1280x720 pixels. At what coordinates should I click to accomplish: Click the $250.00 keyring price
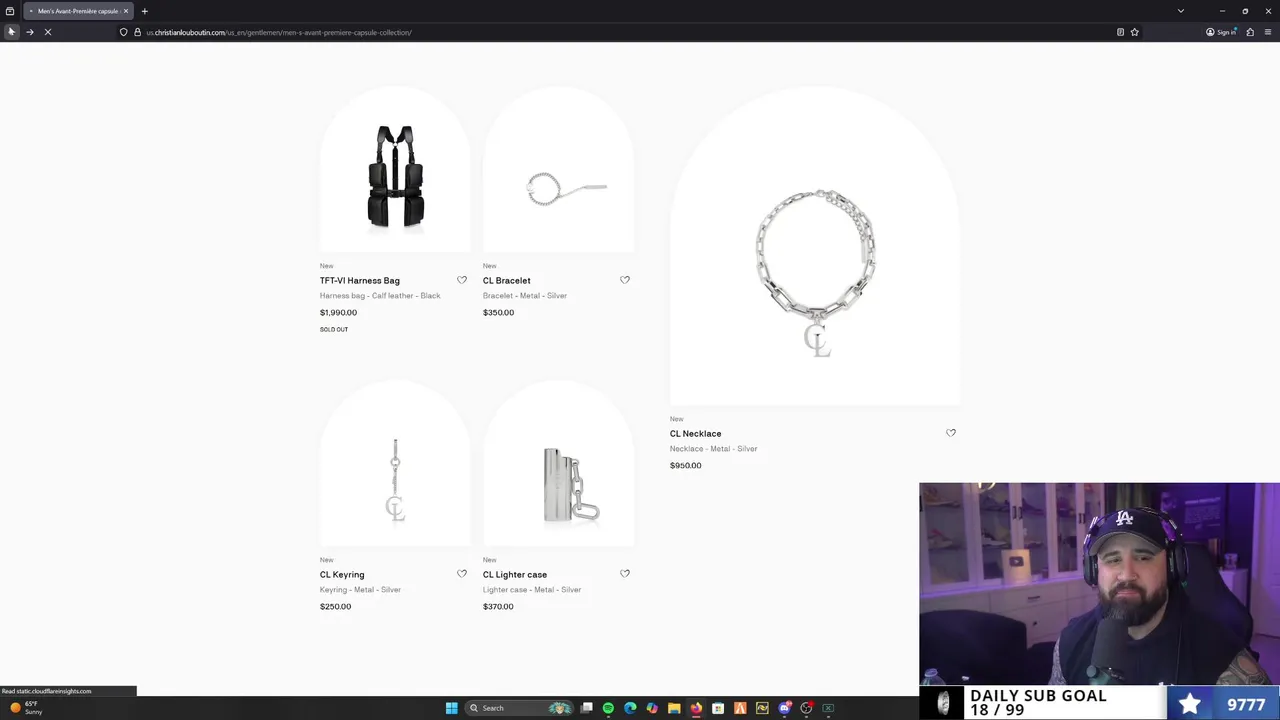[x=336, y=607]
